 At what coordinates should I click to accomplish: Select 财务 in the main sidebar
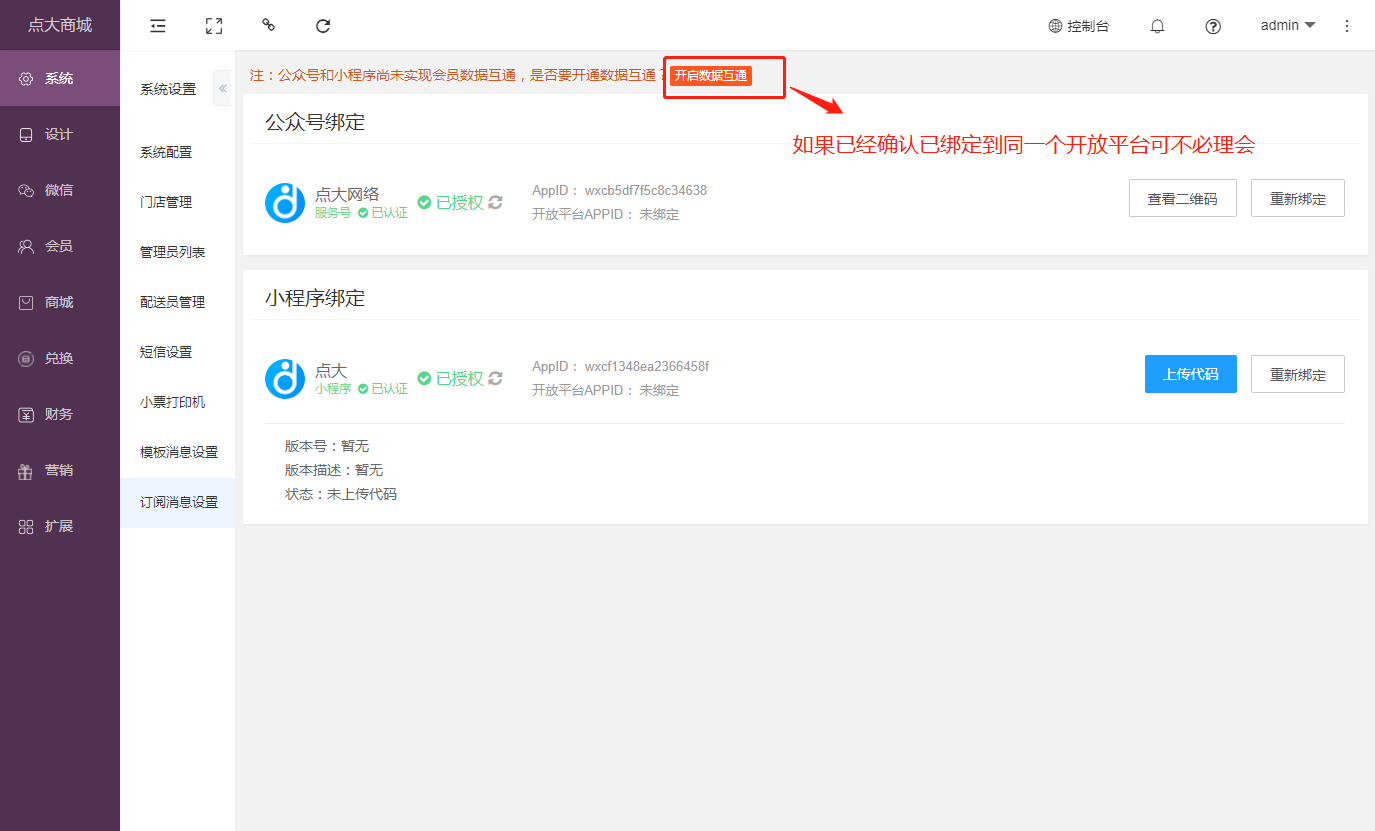60,414
